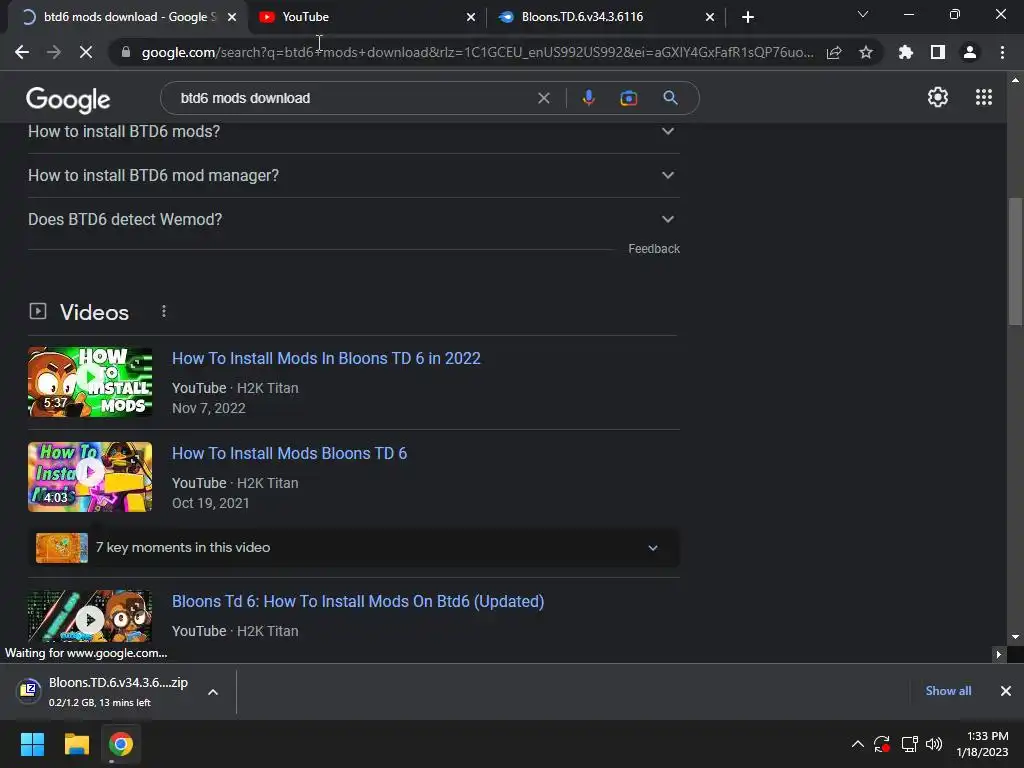Play the 5:37 video thumbnail

[x=90, y=382]
